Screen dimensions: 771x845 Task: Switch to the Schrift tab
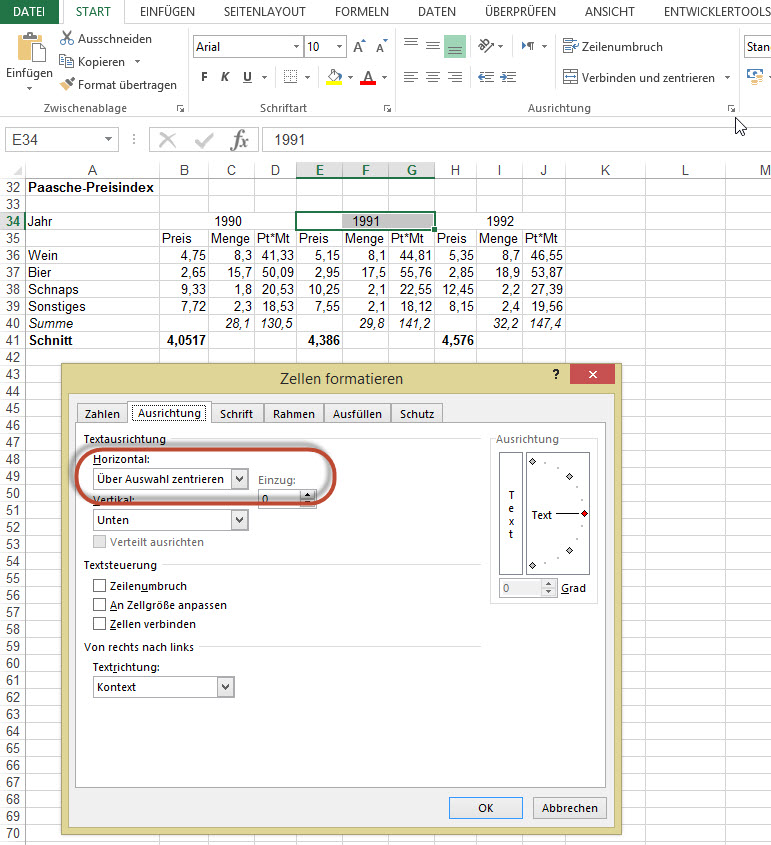point(236,413)
